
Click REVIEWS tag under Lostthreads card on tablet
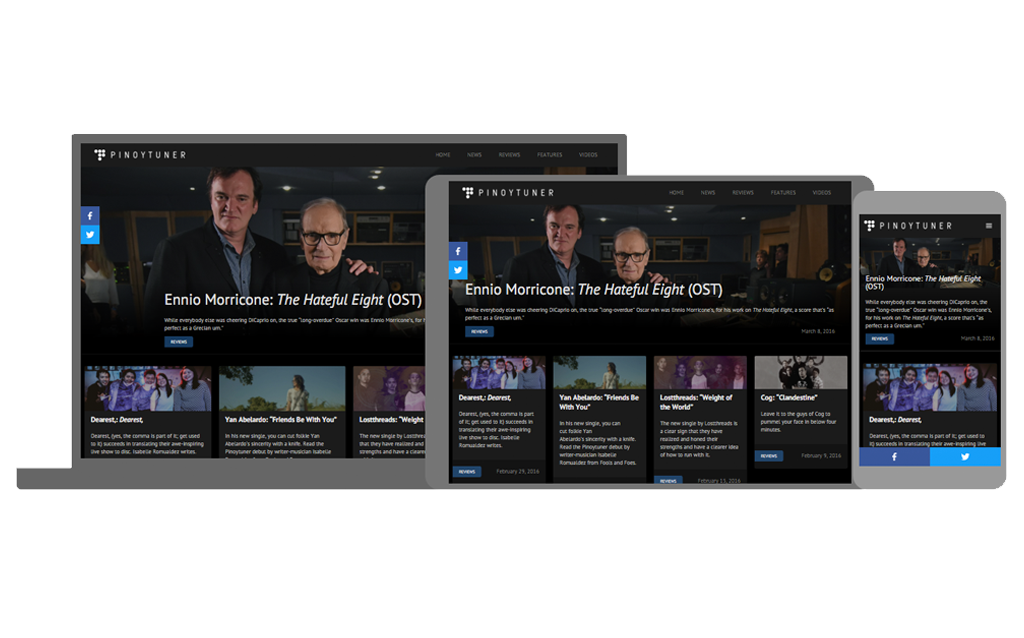tap(668, 481)
